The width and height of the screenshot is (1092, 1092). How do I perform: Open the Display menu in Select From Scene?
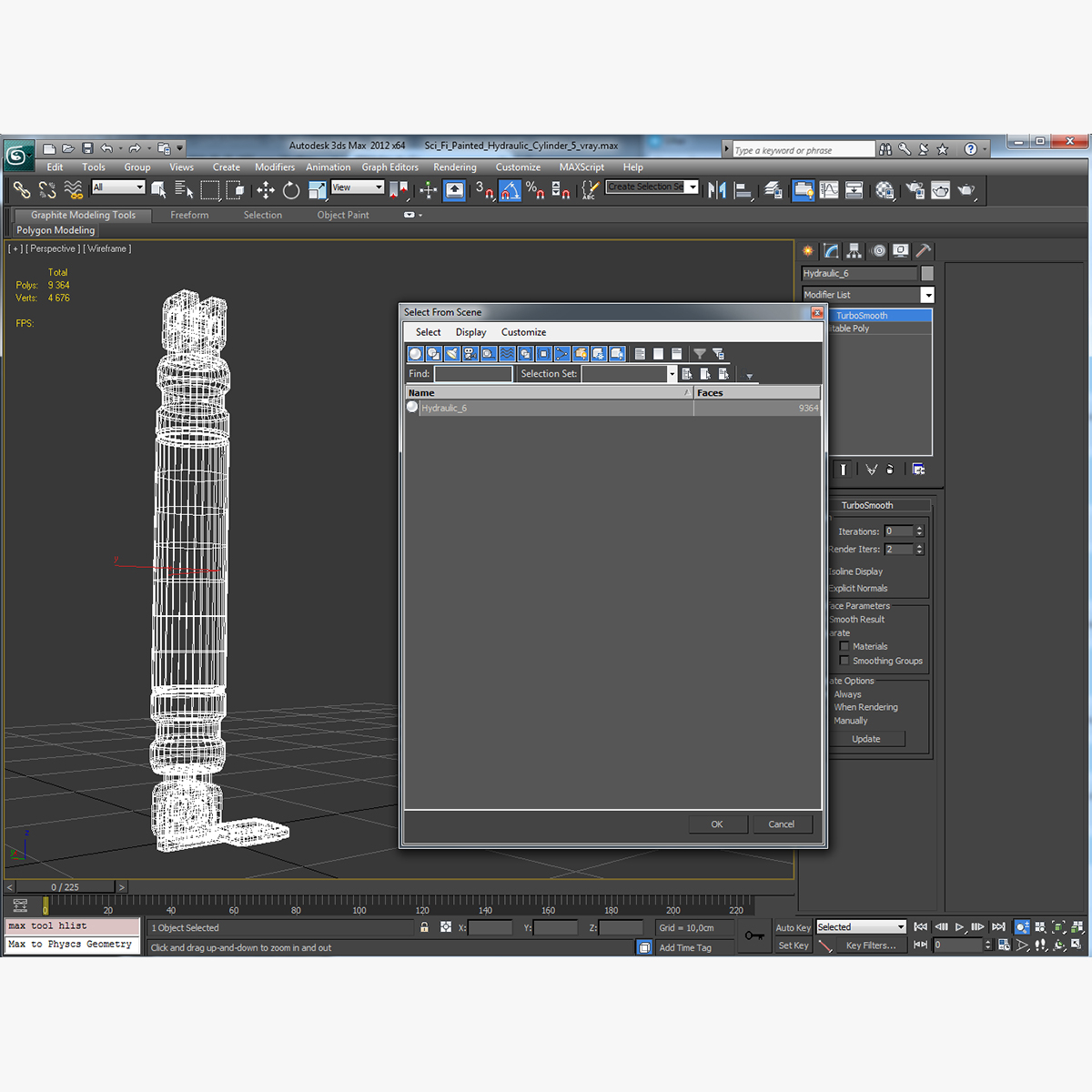(x=470, y=332)
